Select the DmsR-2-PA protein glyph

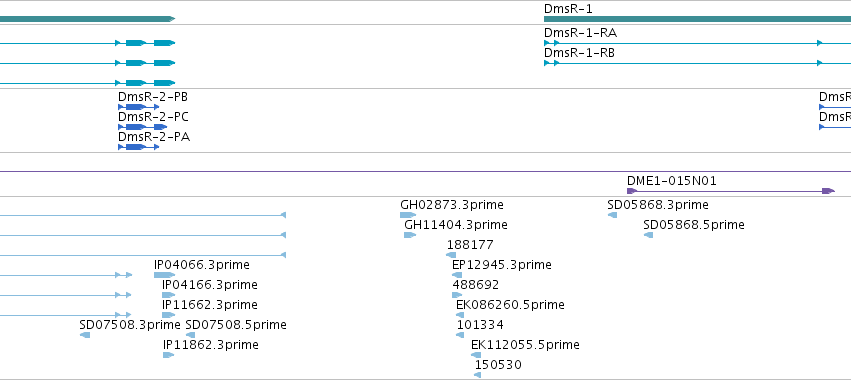(x=138, y=147)
